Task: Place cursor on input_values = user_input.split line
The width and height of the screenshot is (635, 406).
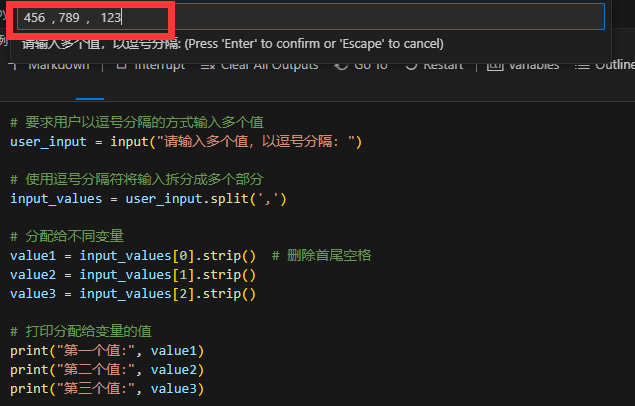Action: tap(148, 199)
